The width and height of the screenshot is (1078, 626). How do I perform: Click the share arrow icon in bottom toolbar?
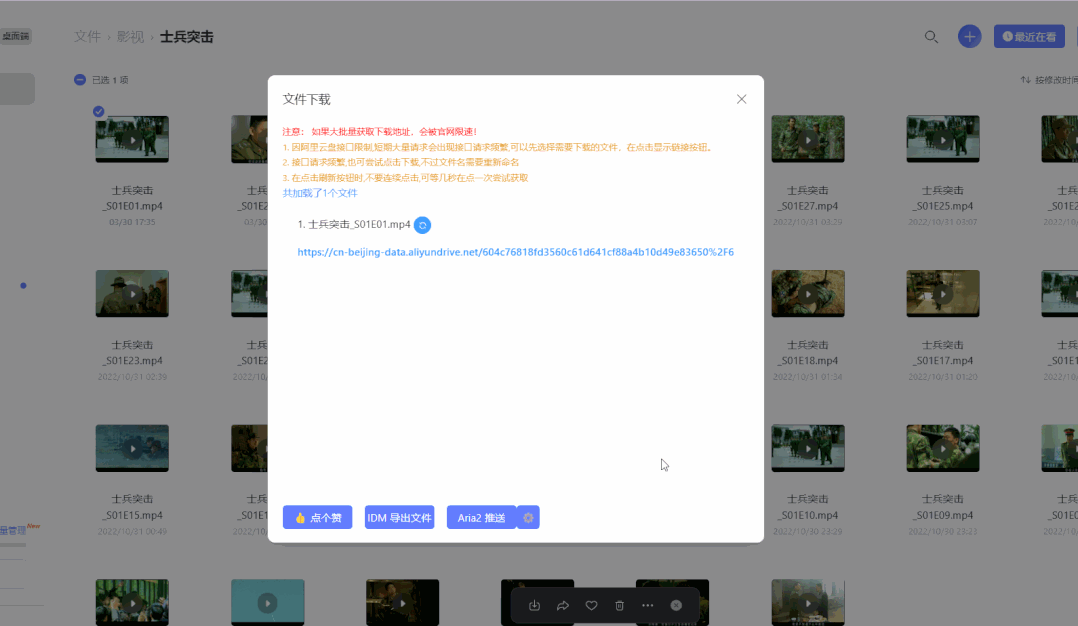click(562, 605)
